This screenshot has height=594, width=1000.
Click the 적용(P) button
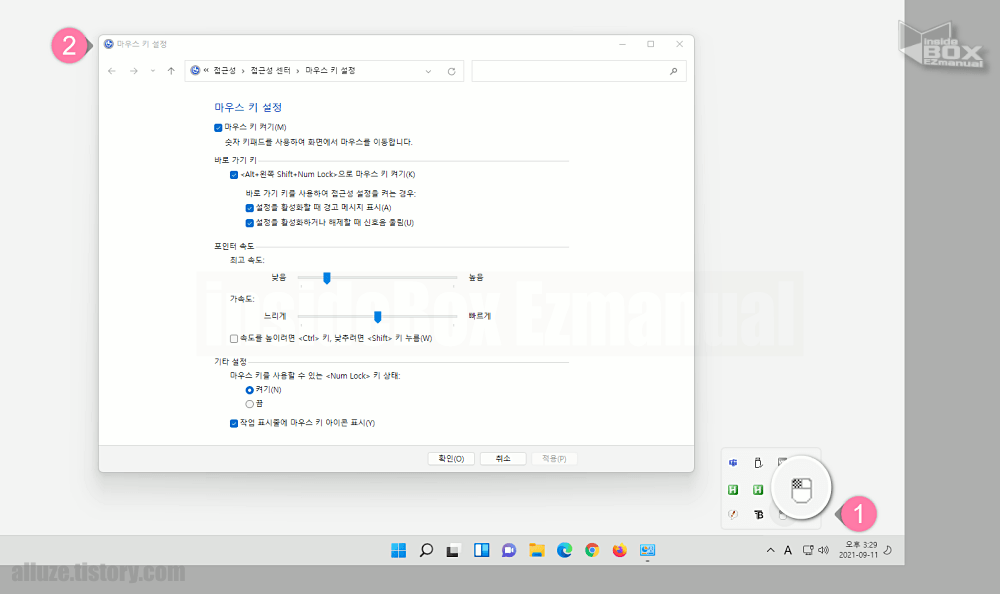click(554, 459)
